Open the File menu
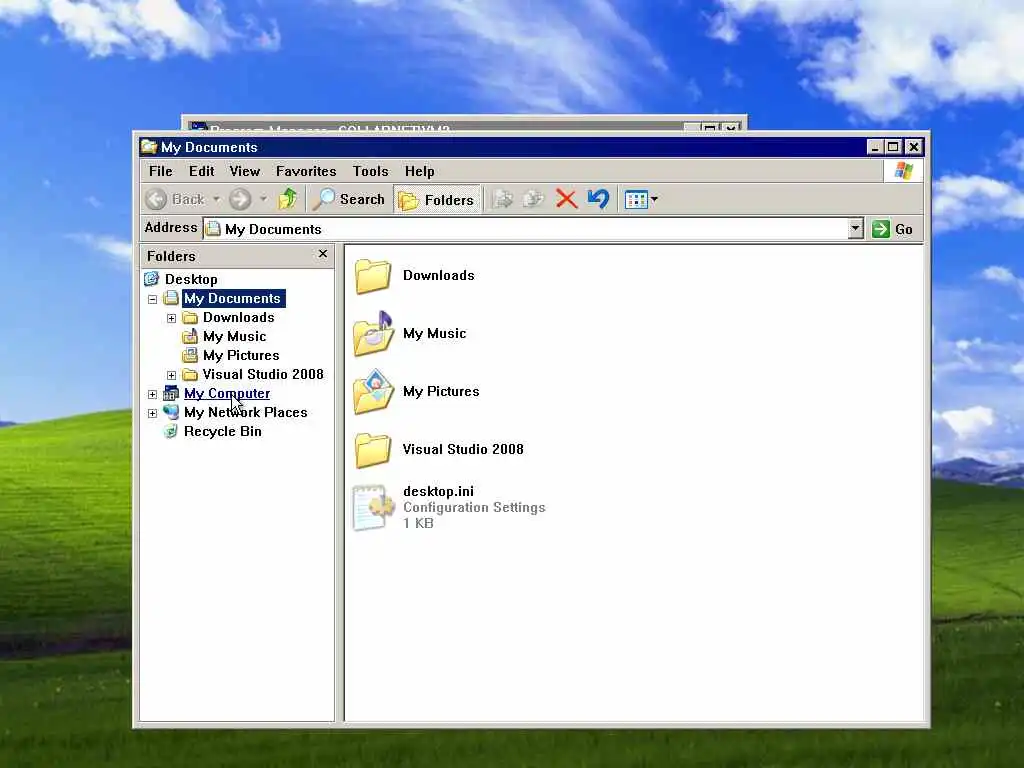Viewport: 1024px width, 768px height. (161, 171)
